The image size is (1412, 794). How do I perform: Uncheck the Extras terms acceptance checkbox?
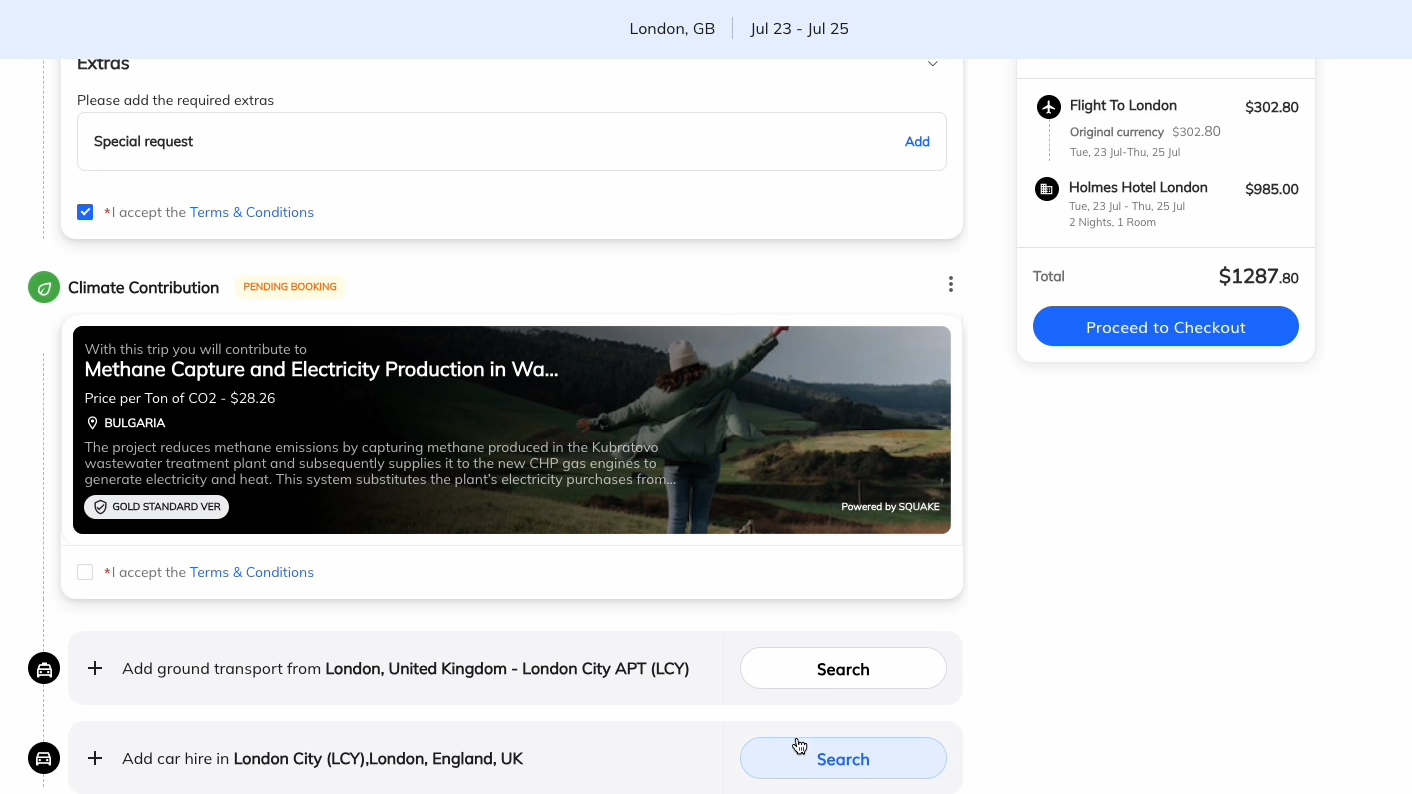click(x=85, y=212)
